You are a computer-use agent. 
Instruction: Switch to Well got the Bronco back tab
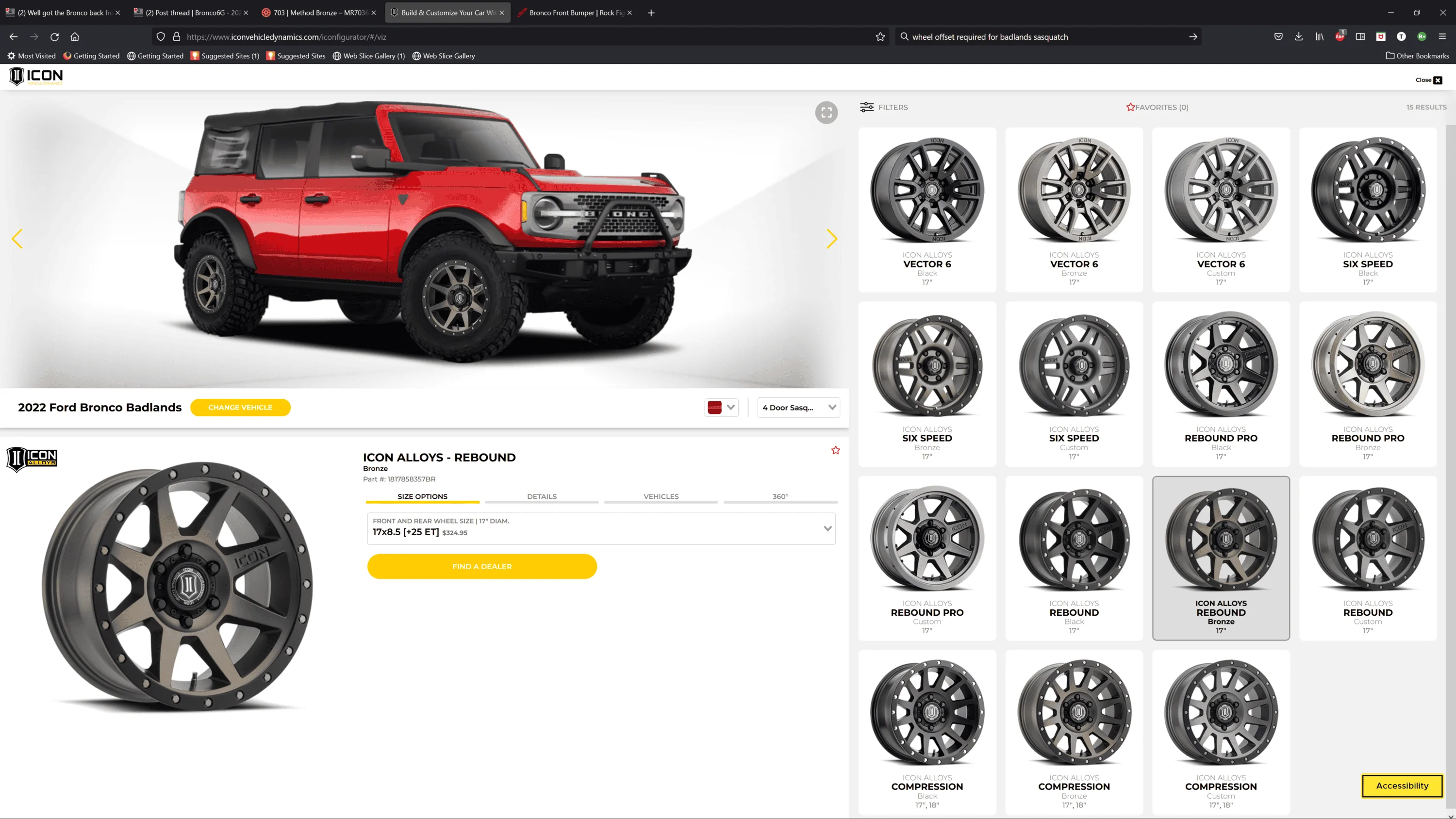63,13
